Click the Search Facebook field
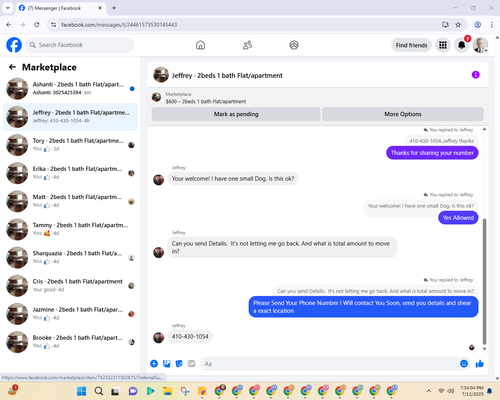500x400 pixels. (x=80, y=45)
